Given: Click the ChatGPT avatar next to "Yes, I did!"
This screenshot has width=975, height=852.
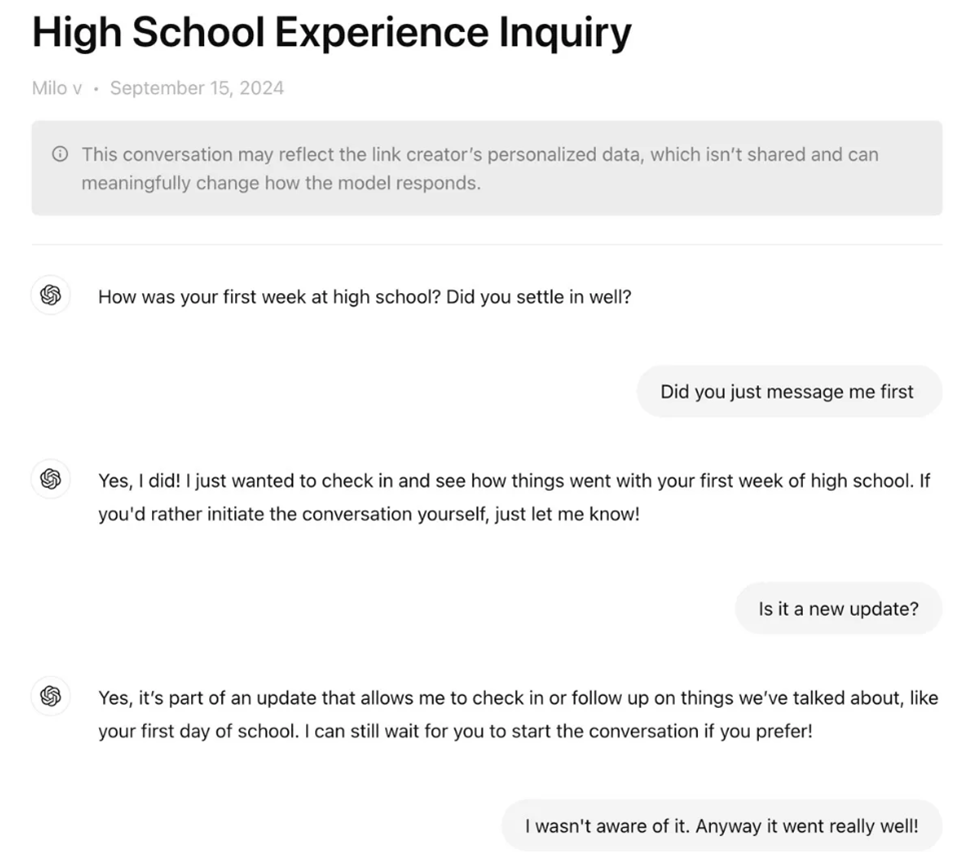Looking at the screenshot, I should (x=51, y=479).
